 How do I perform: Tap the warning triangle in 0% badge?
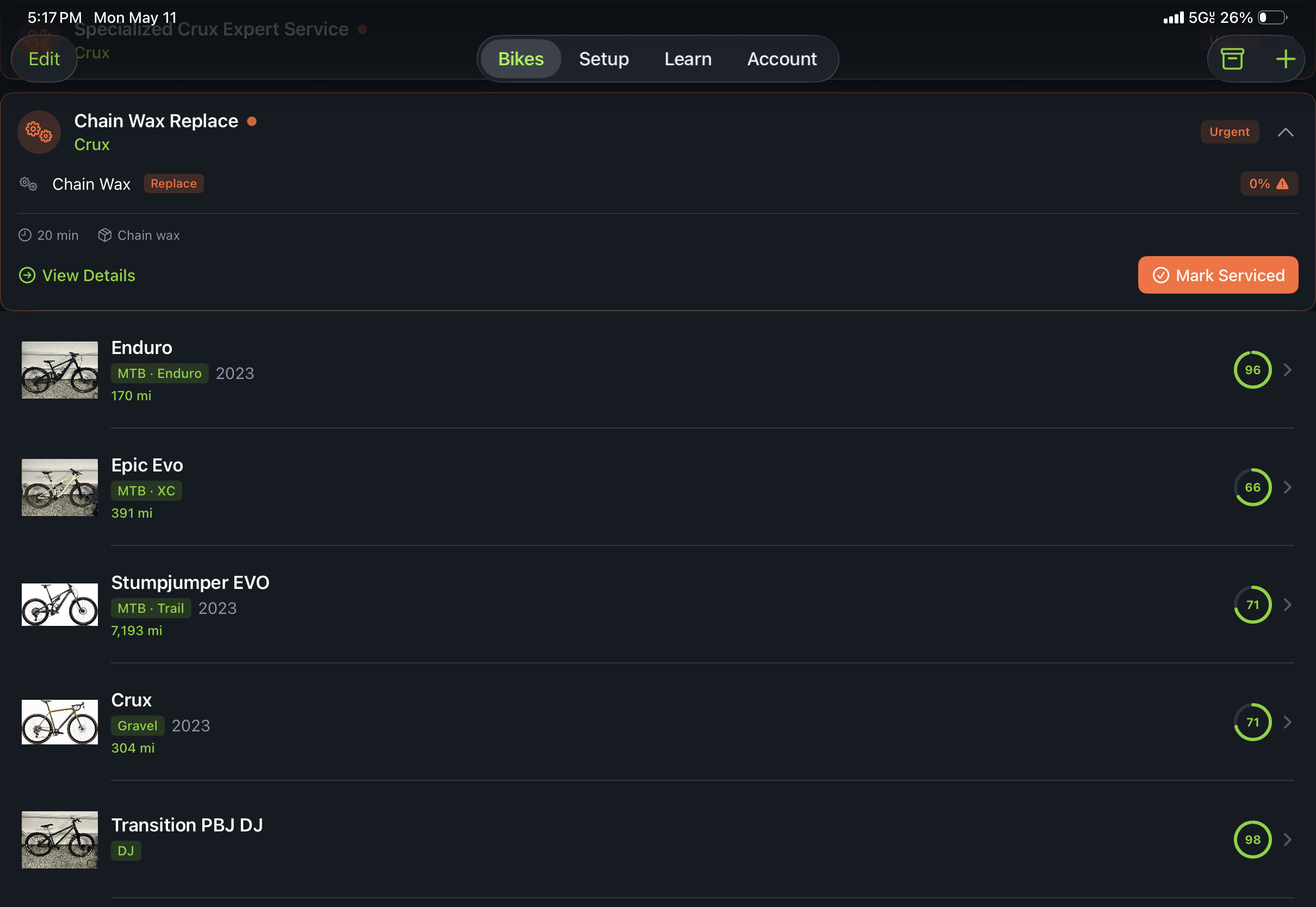(x=1282, y=184)
